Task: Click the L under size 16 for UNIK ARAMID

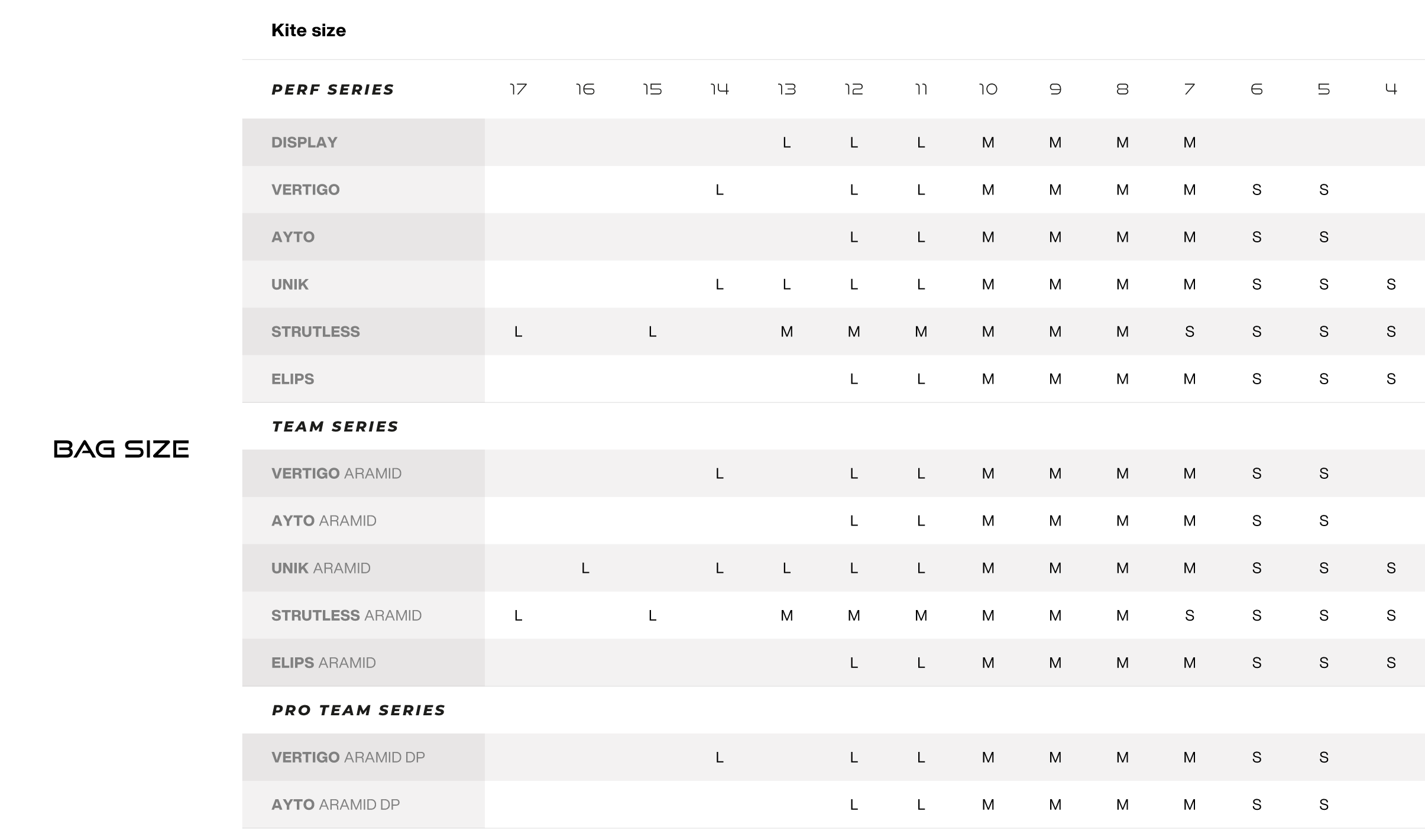Action: 585,568
